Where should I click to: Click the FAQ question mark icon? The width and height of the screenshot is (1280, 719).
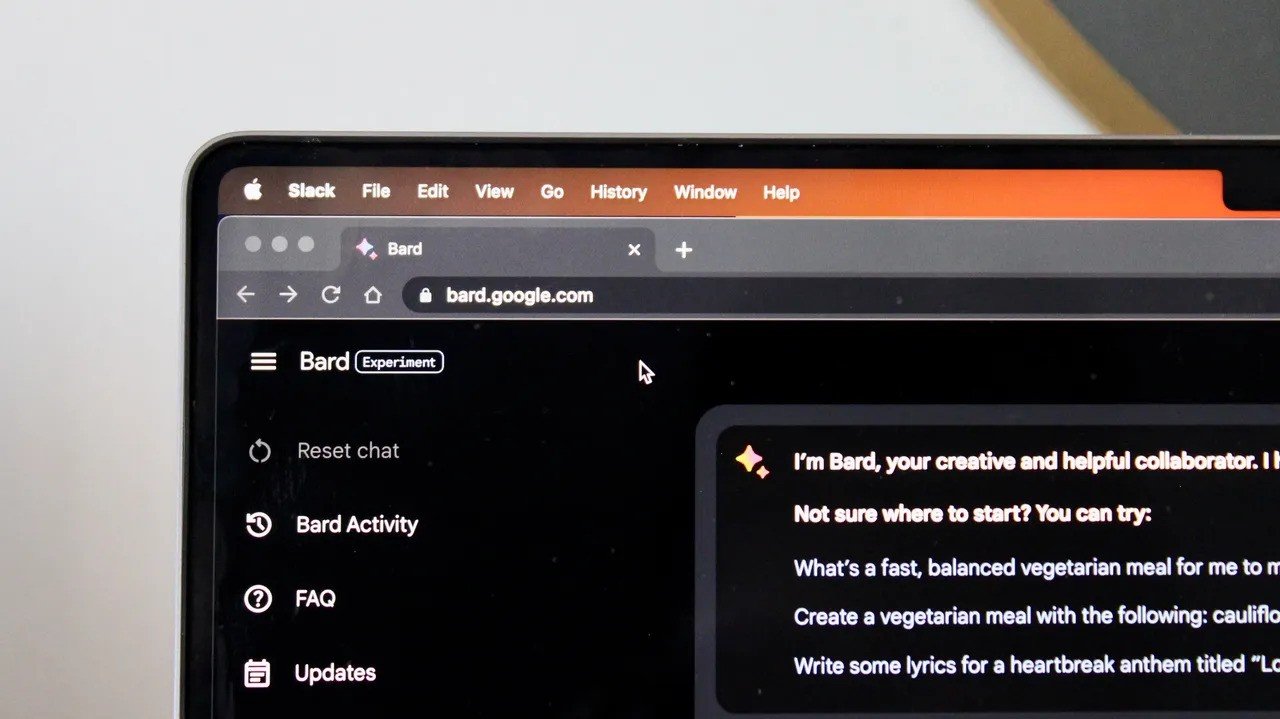point(258,598)
